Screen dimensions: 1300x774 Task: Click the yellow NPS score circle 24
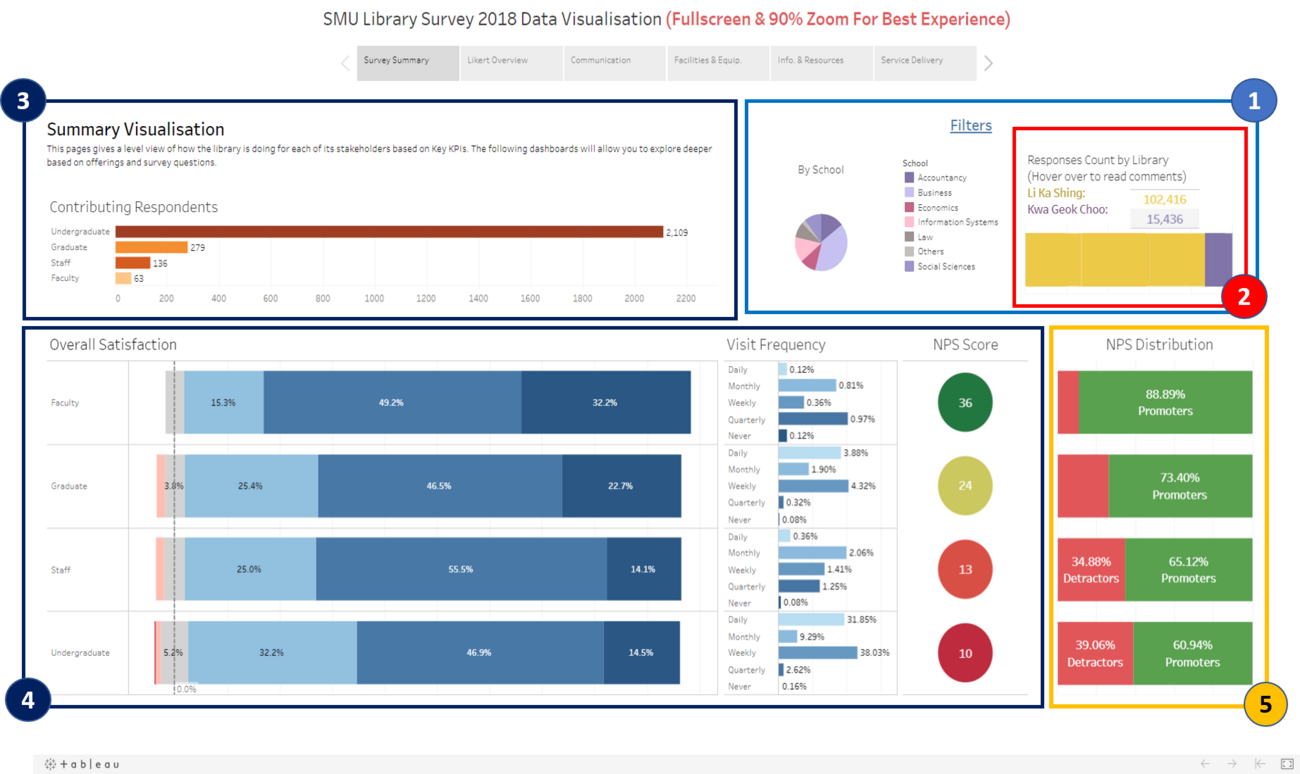pyautogui.click(x=965, y=486)
